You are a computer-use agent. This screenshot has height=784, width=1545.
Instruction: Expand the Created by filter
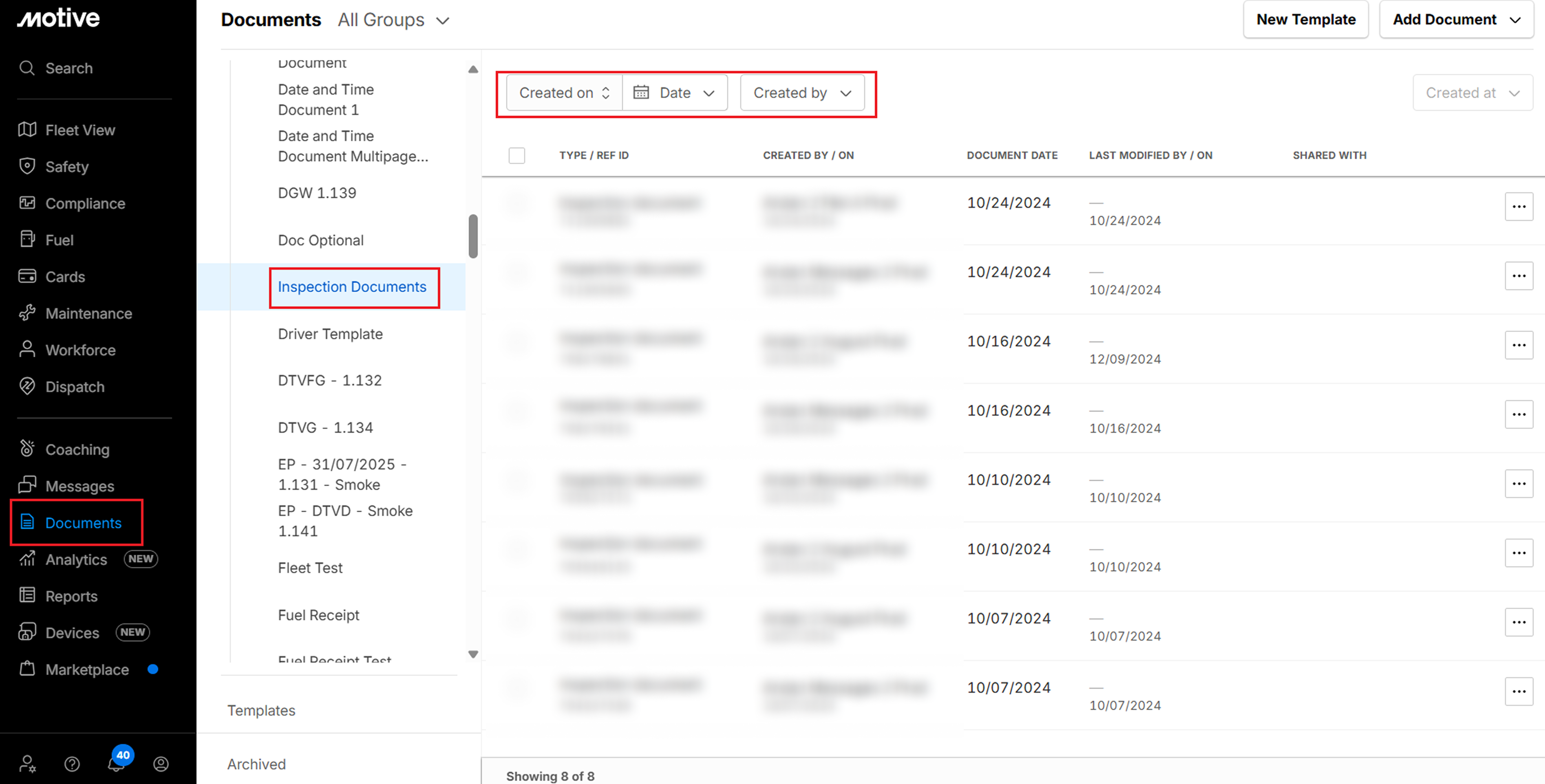tap(802, 93)
